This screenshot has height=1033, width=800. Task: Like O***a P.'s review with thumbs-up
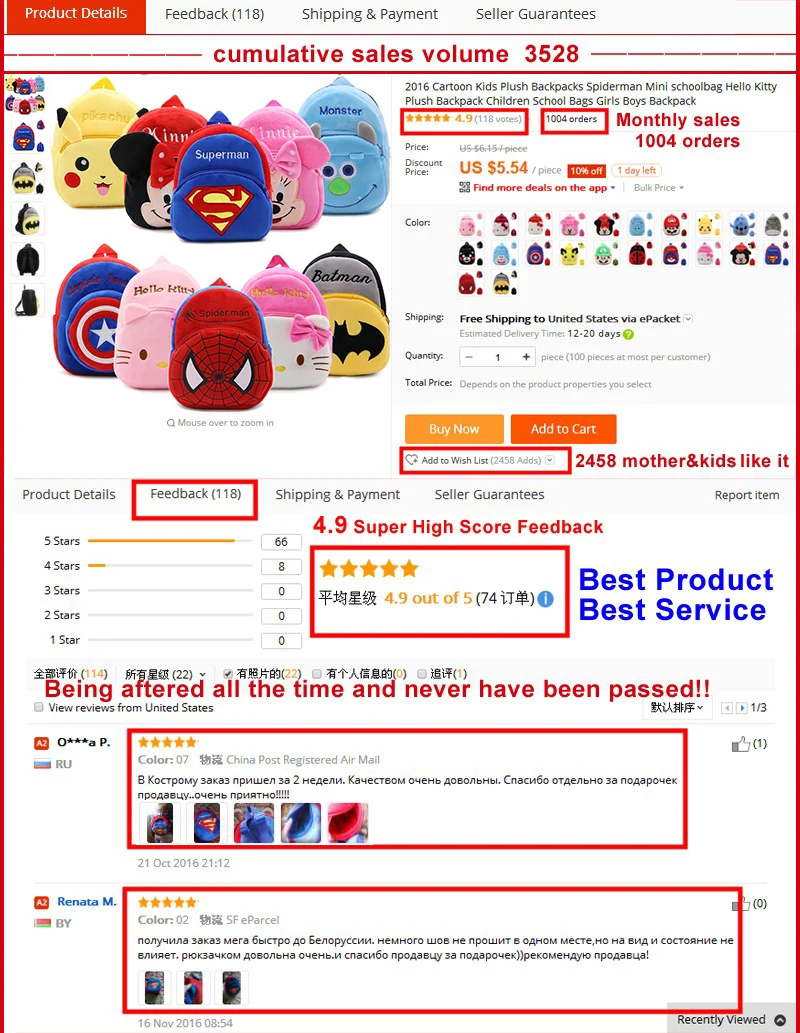pyautogui.click(x=741, y=744)
